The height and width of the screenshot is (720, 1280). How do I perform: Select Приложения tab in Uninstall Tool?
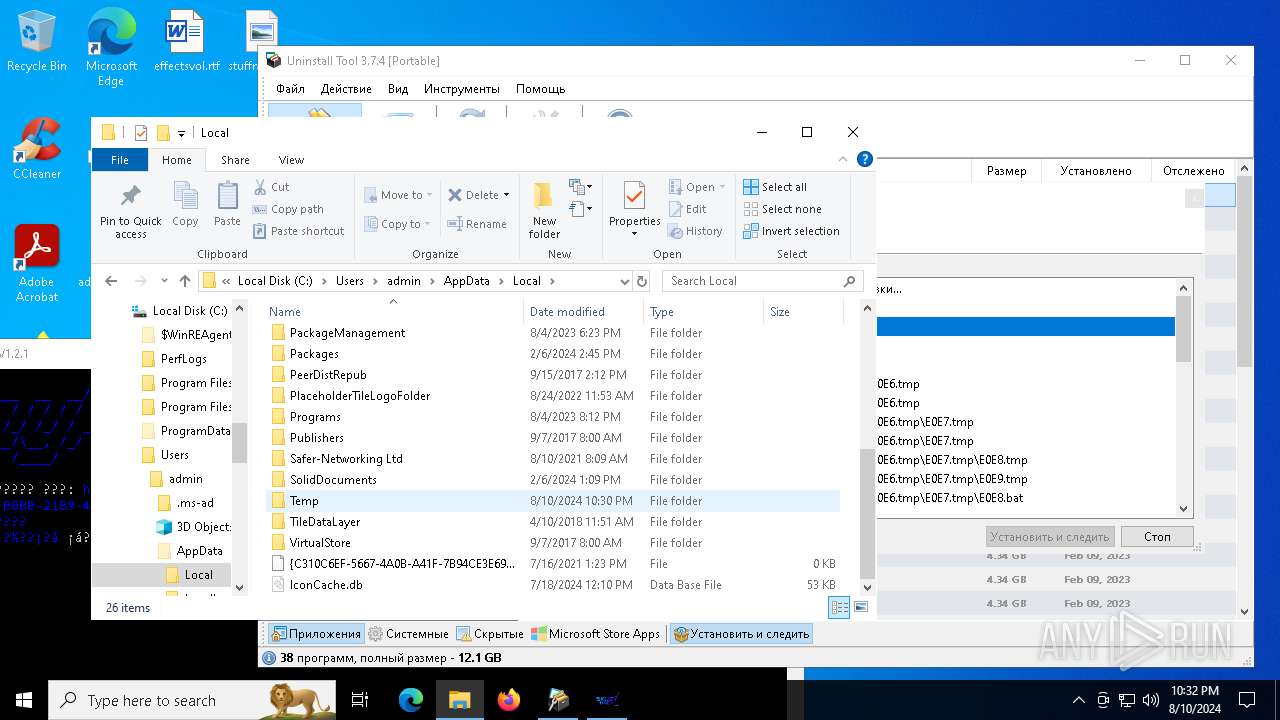316,634
